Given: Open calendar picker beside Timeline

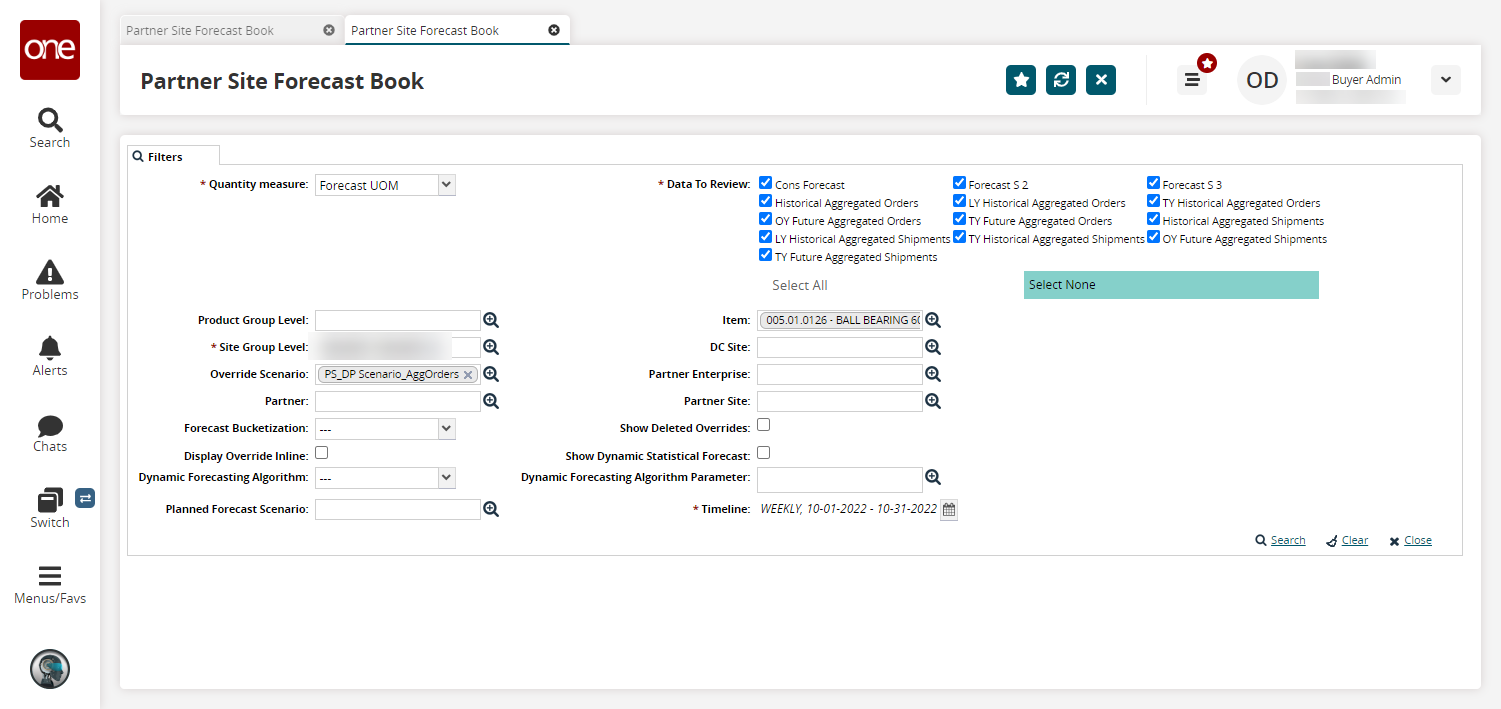Looking at the screenshot, I should [949, 510].
